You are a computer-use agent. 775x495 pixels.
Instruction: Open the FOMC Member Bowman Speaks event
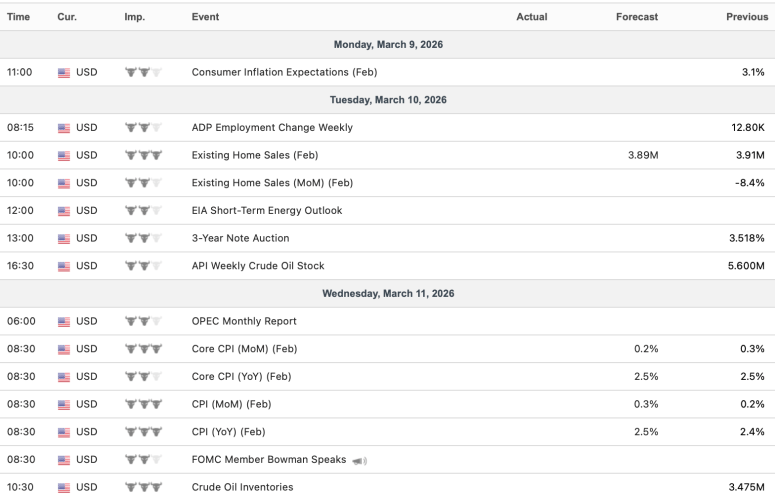pos(268,460)
